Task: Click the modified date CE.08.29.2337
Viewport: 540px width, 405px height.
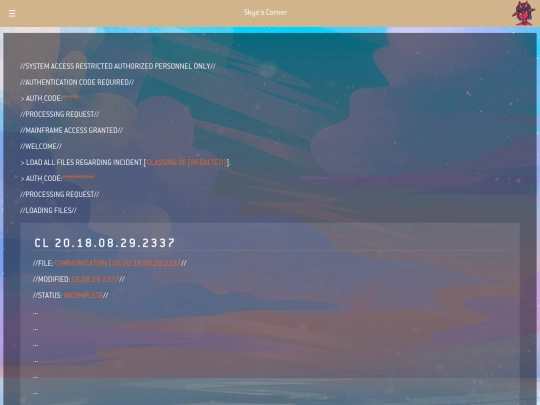Action: point(95,279)
